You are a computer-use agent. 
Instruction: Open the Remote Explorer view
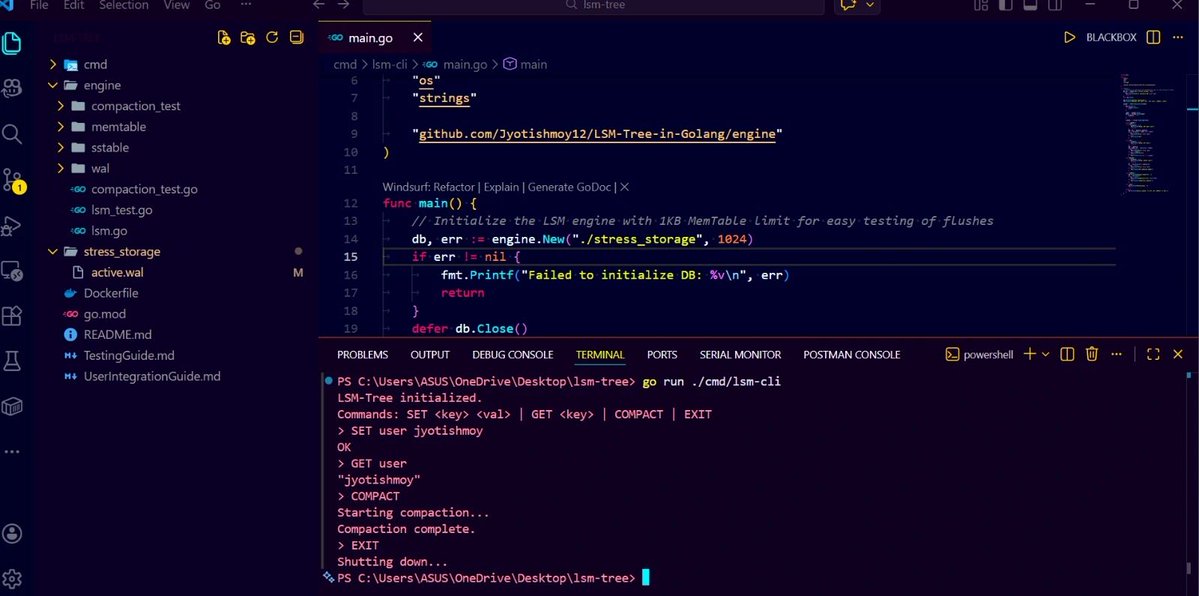[x=11, y=271]
